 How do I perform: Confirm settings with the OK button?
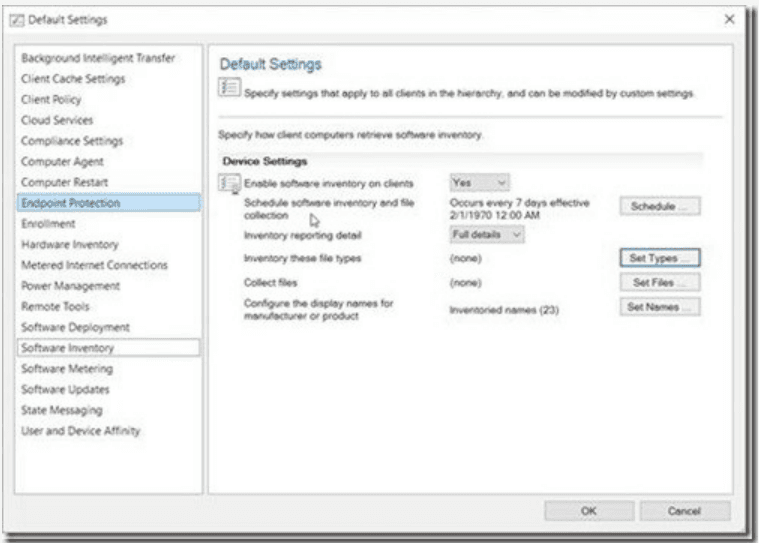coord(589,510)
